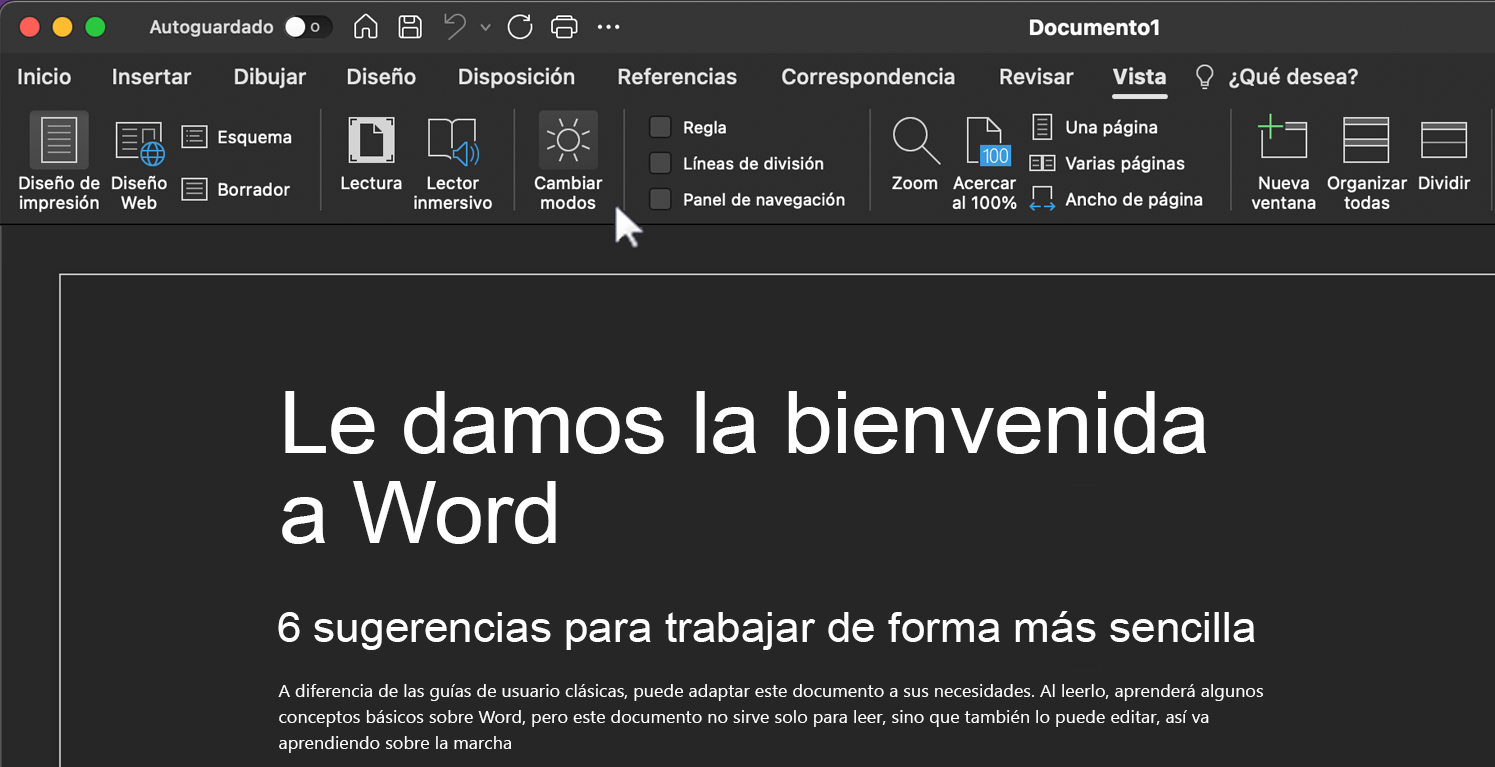Click Acercar al 100% icon
1495x767 pixels.
pos(985,164)
